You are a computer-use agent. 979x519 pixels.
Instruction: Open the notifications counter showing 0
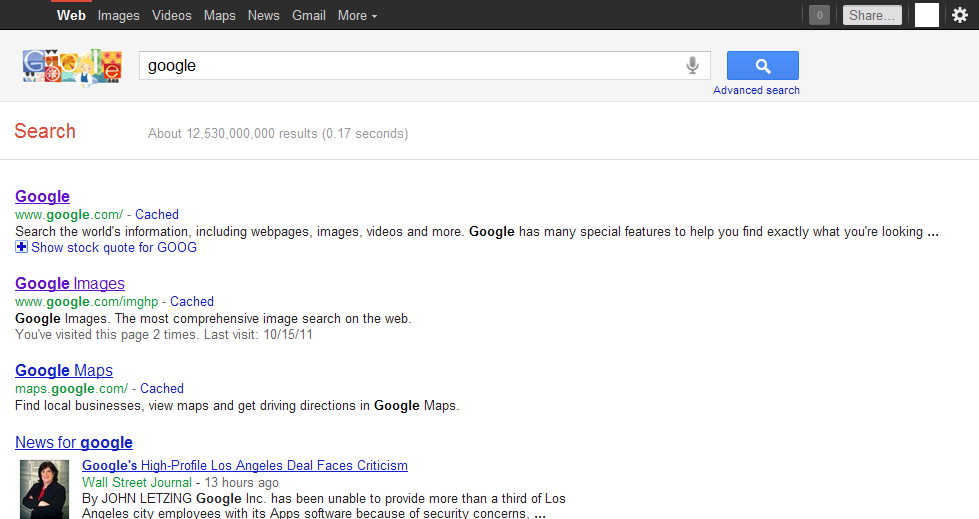click(x=819, y=15)
